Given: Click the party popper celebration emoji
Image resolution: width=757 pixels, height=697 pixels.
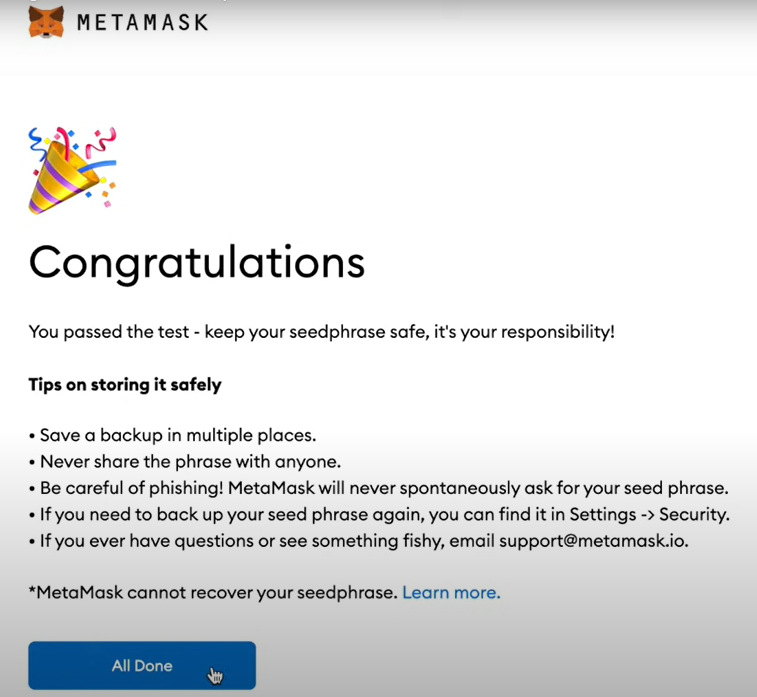Looking at the screenshot, I should pos(72,170).
